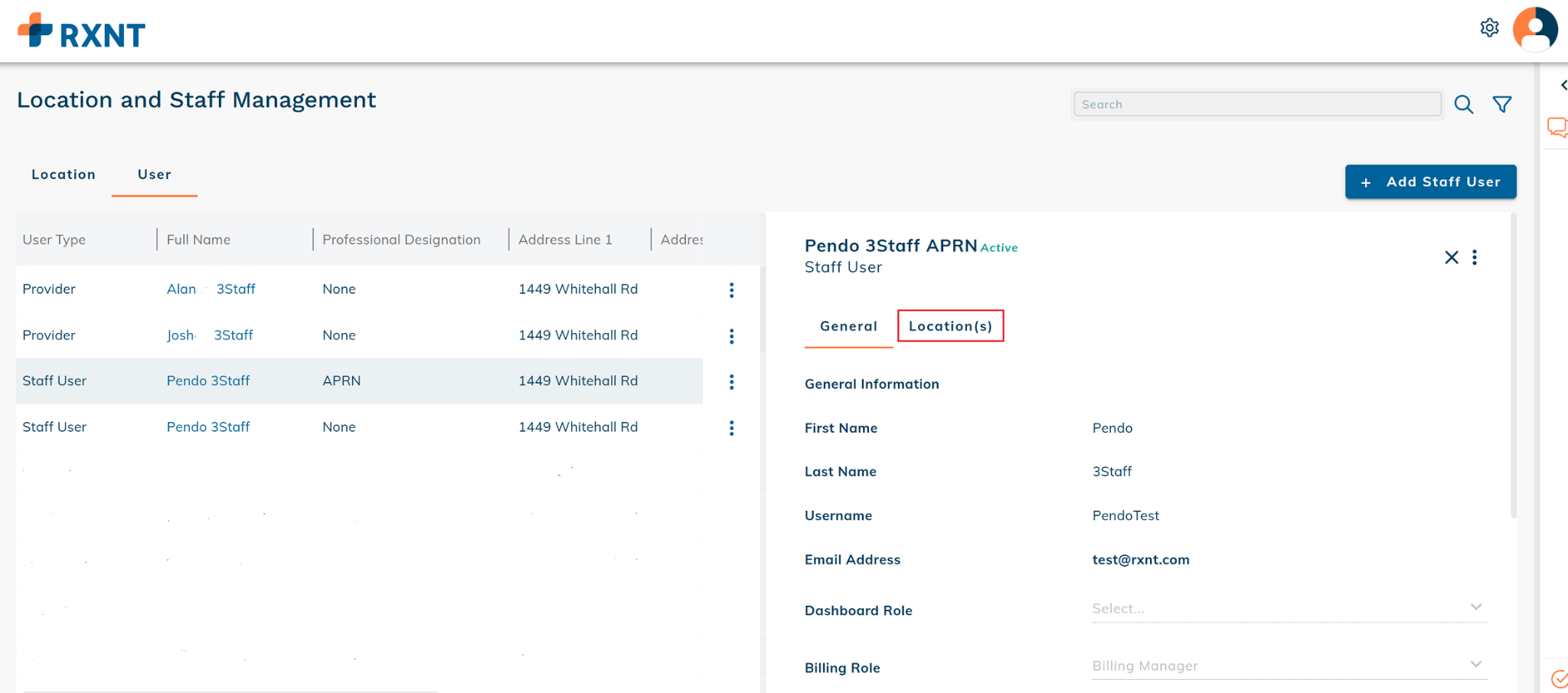The width and height of the screenshot is (1568, 693).
Task: Click the RXNT logo
Action: pyautogui.click(x=82, y=31)
